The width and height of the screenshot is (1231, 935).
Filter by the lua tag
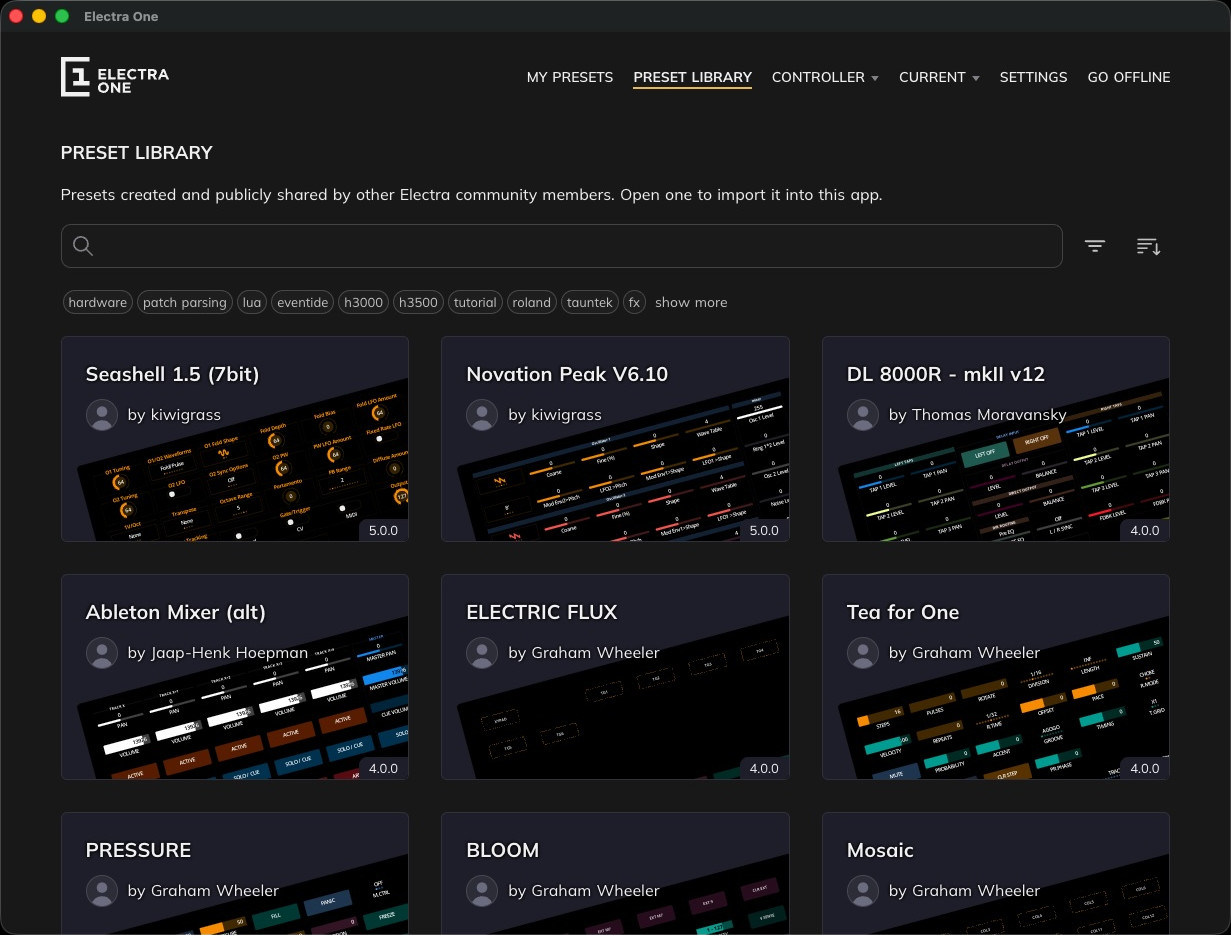point(252,302)
